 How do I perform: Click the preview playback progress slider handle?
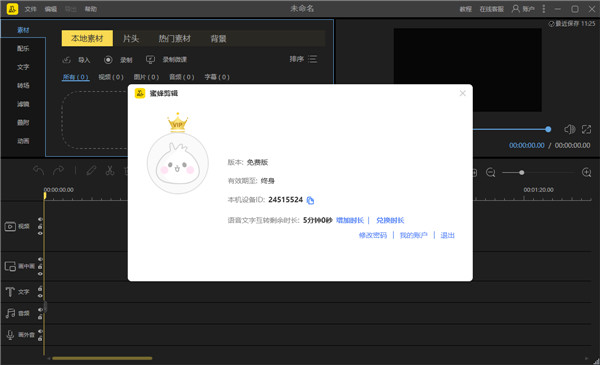pos(548,129)
